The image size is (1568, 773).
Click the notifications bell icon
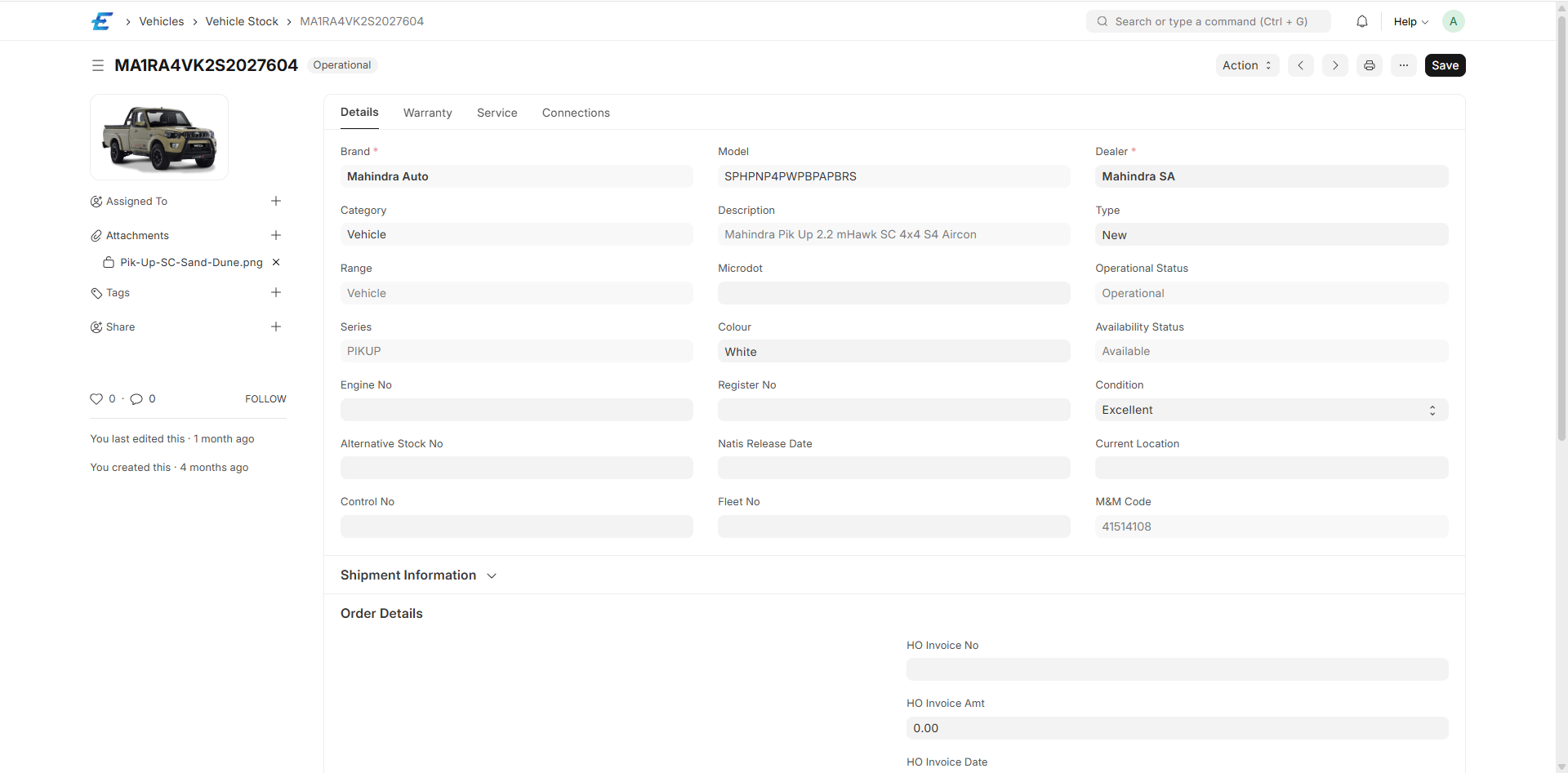(x=1361, y=22)
